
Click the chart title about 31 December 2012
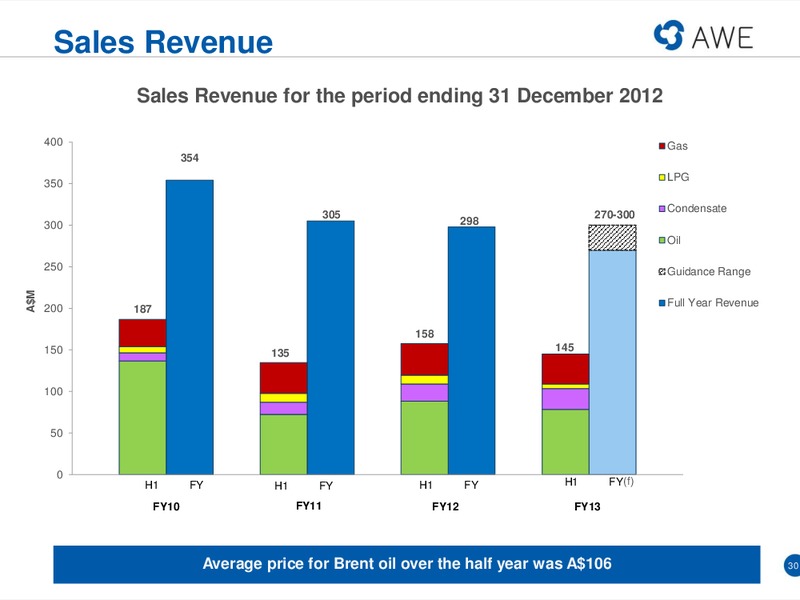pos(399,95)
